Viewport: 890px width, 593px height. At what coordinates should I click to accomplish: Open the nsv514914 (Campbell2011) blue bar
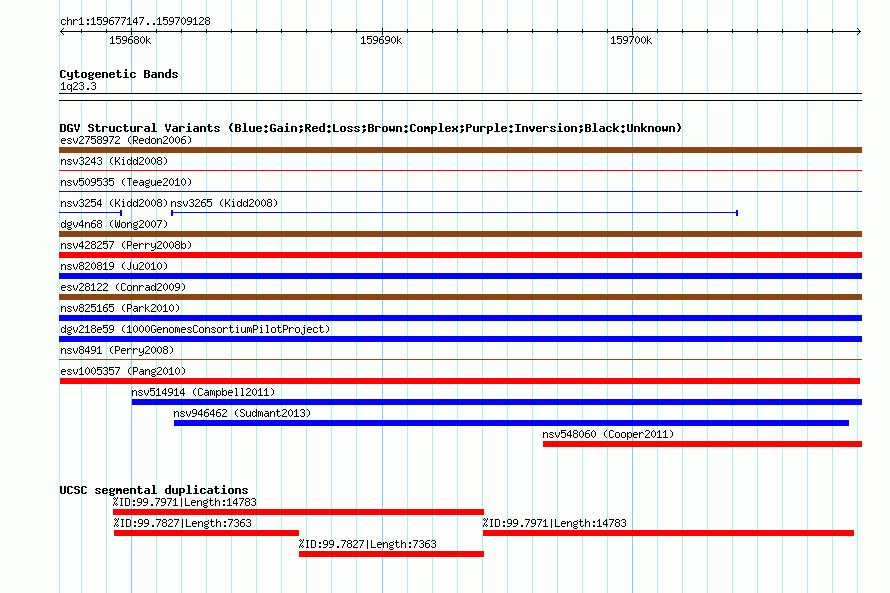click(x=497, y=402)
